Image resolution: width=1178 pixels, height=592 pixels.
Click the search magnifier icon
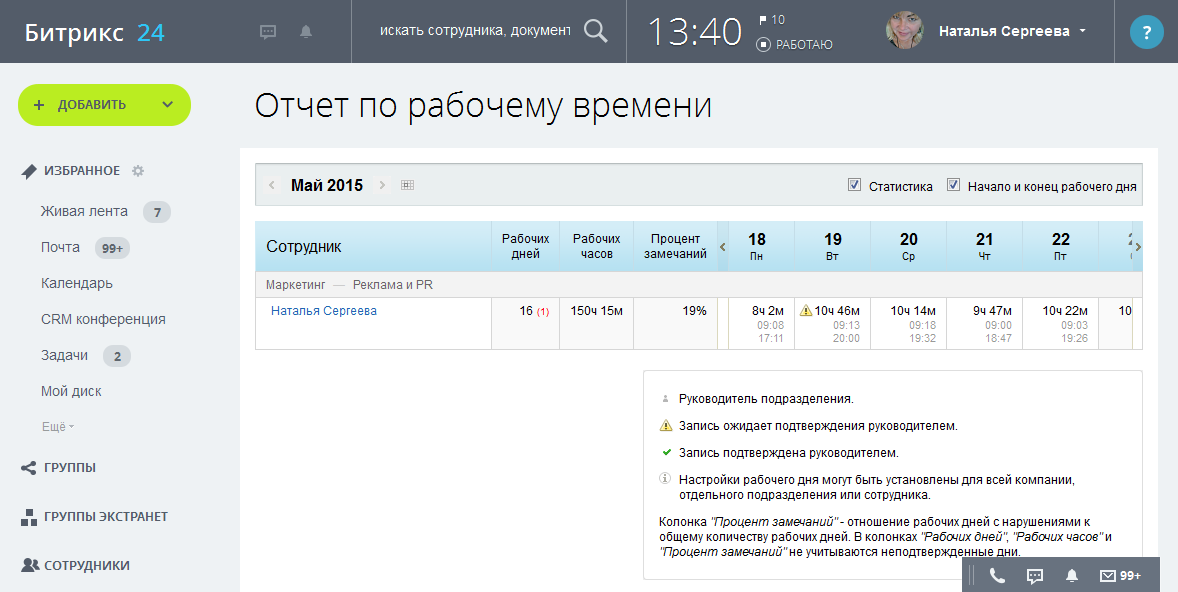point(595,31)
